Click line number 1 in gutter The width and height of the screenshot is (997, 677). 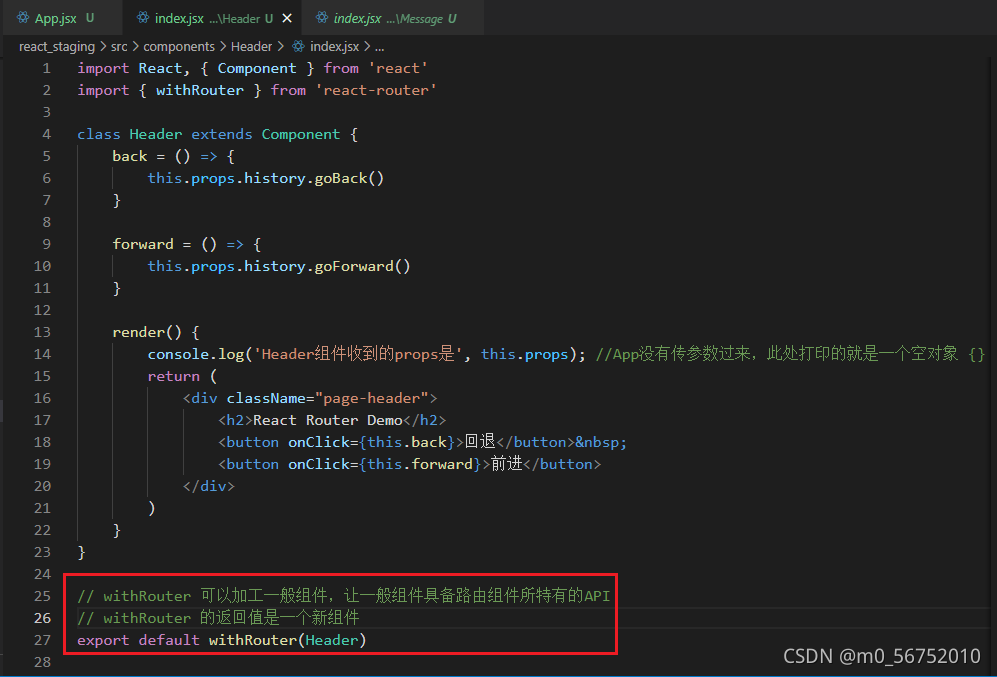[46, 68]
